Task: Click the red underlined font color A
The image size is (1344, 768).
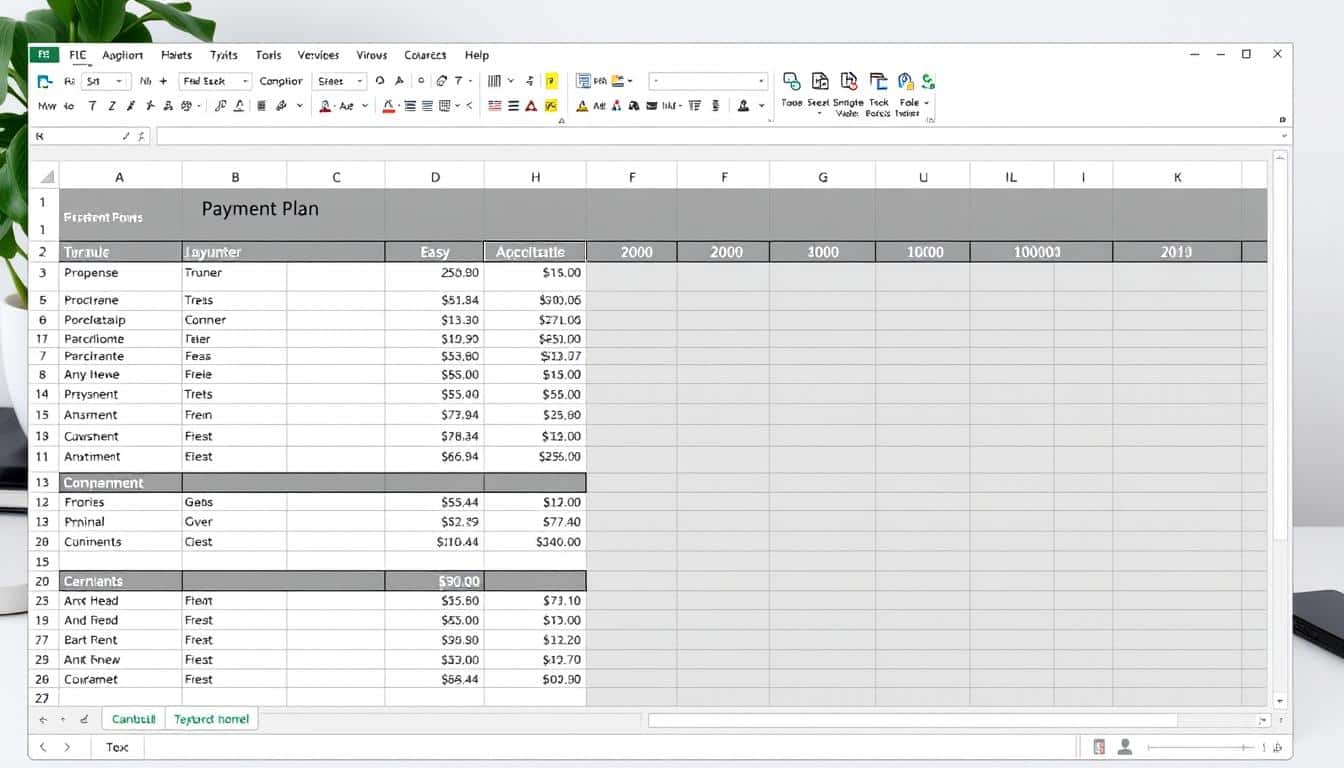Action: 390,105
